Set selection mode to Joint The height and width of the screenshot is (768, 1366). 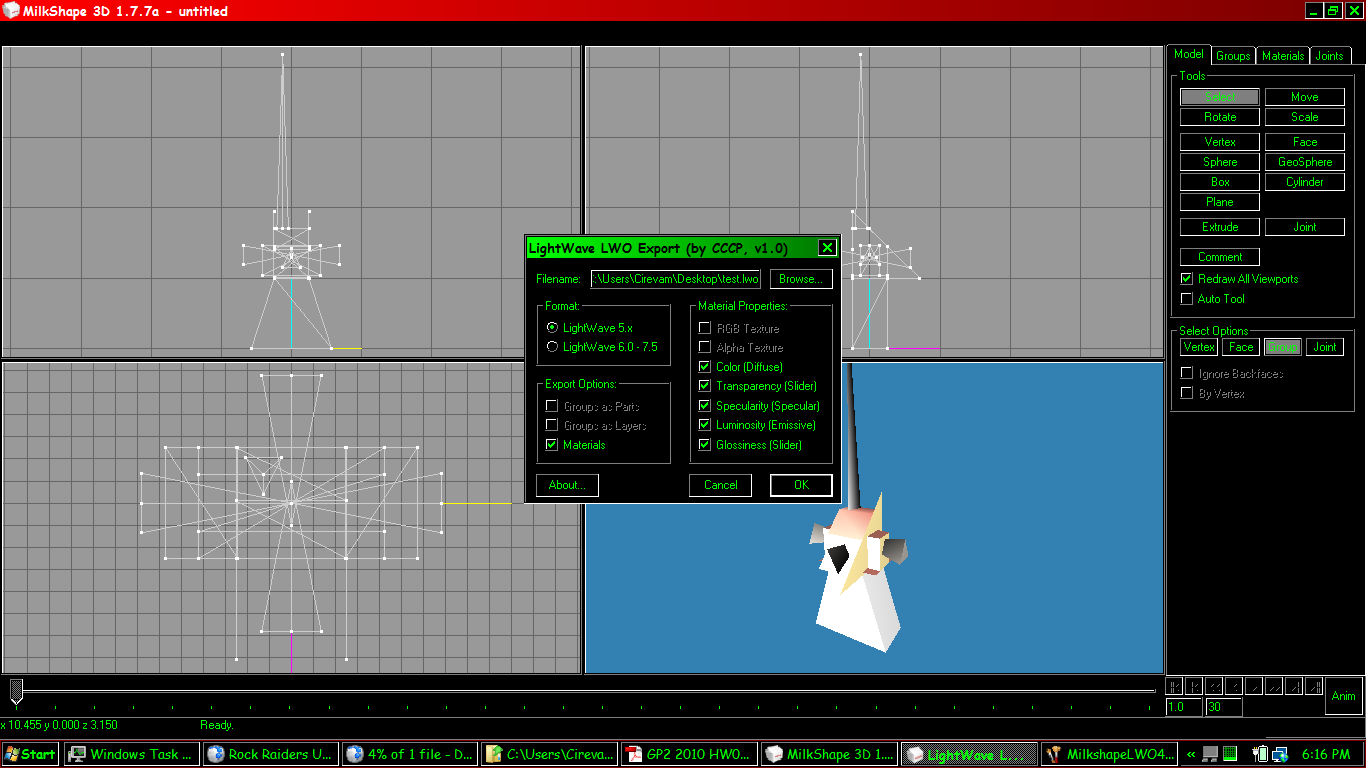point(1325,347)
